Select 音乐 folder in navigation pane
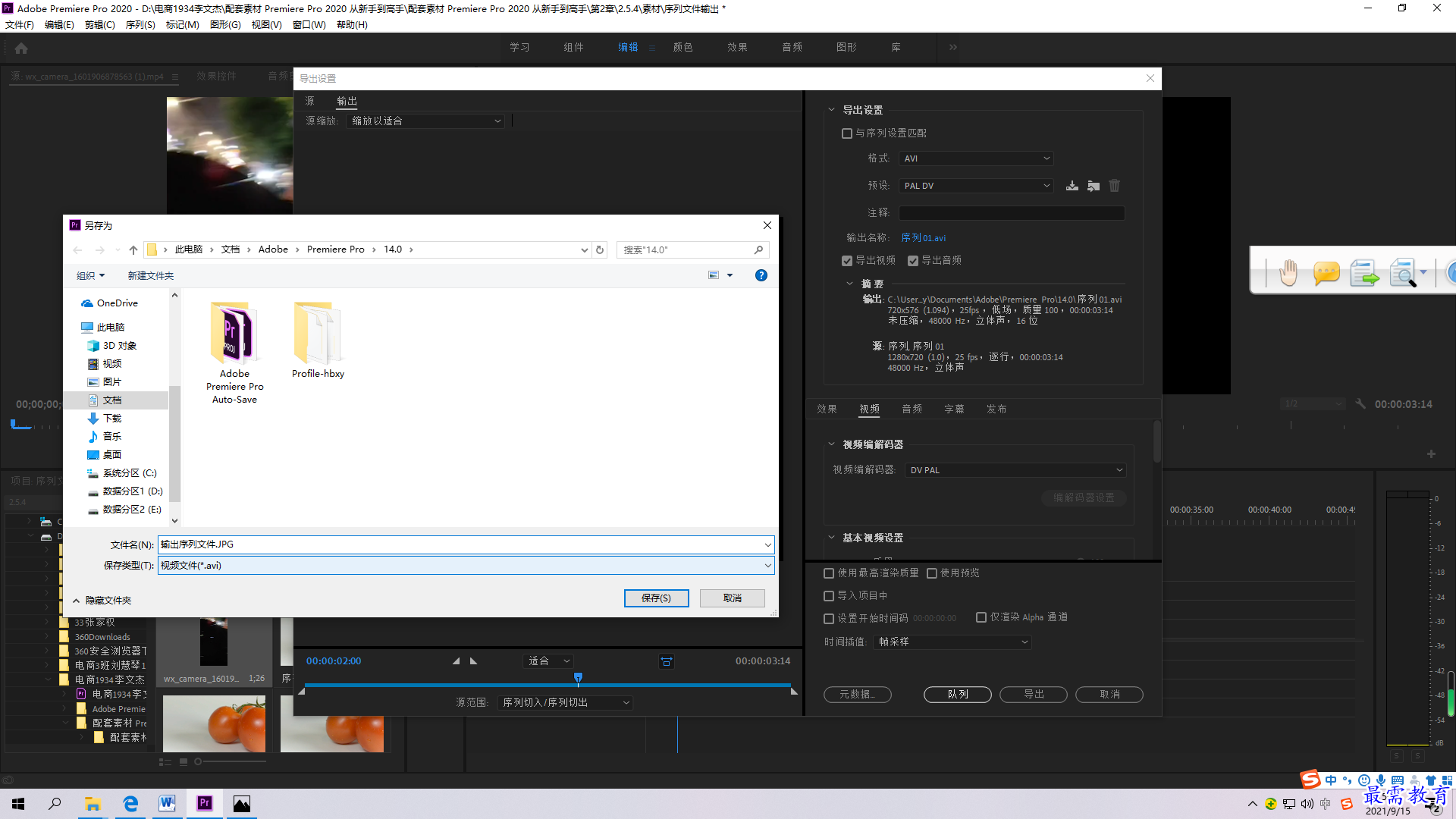This screenshot has height=819, width=1456. pyautogui.click(x=105, y=437)
